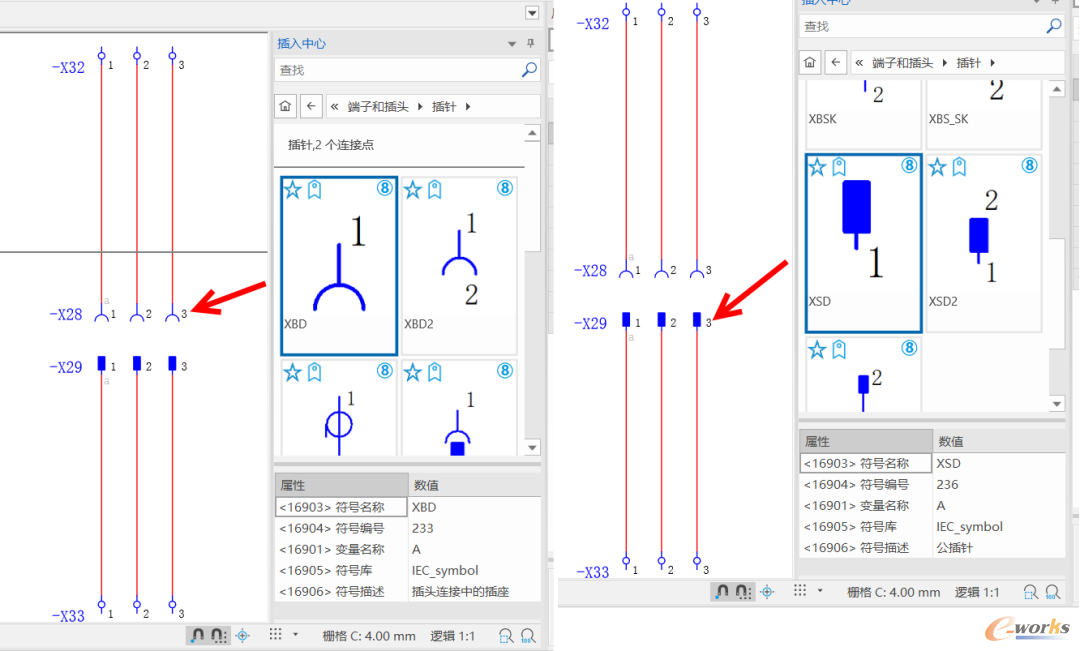The width and height of the screenshot is (1080, 651).
Task: Pin the left Insert Center panel
Action: 530,43
